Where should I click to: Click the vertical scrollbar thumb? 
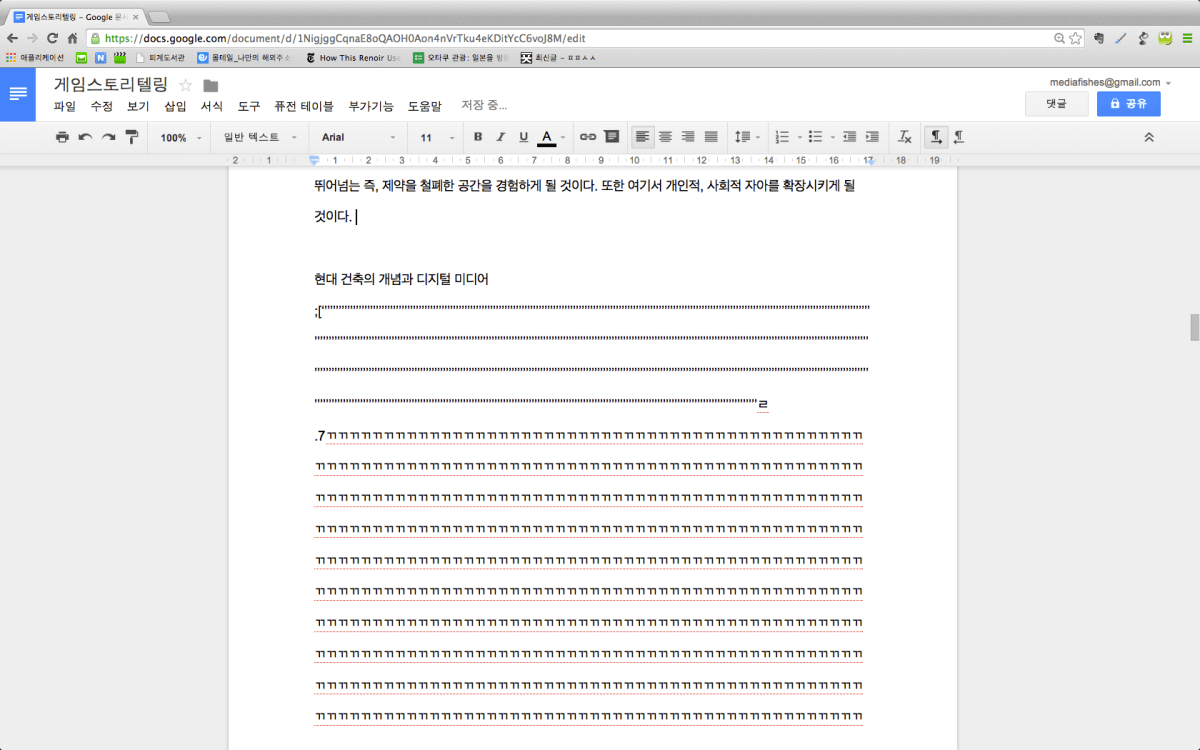(x=1193, y=327)
